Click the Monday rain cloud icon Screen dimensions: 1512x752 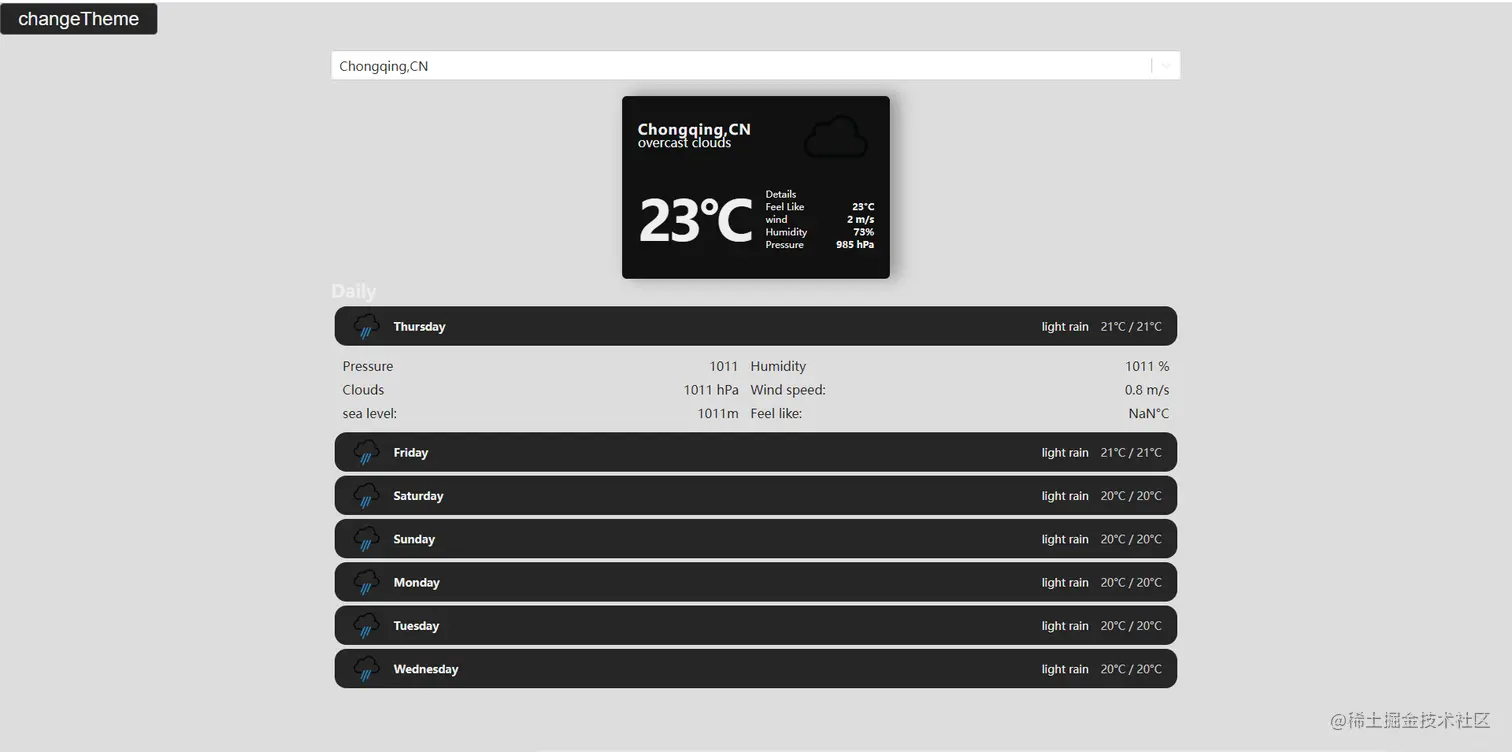366,582
